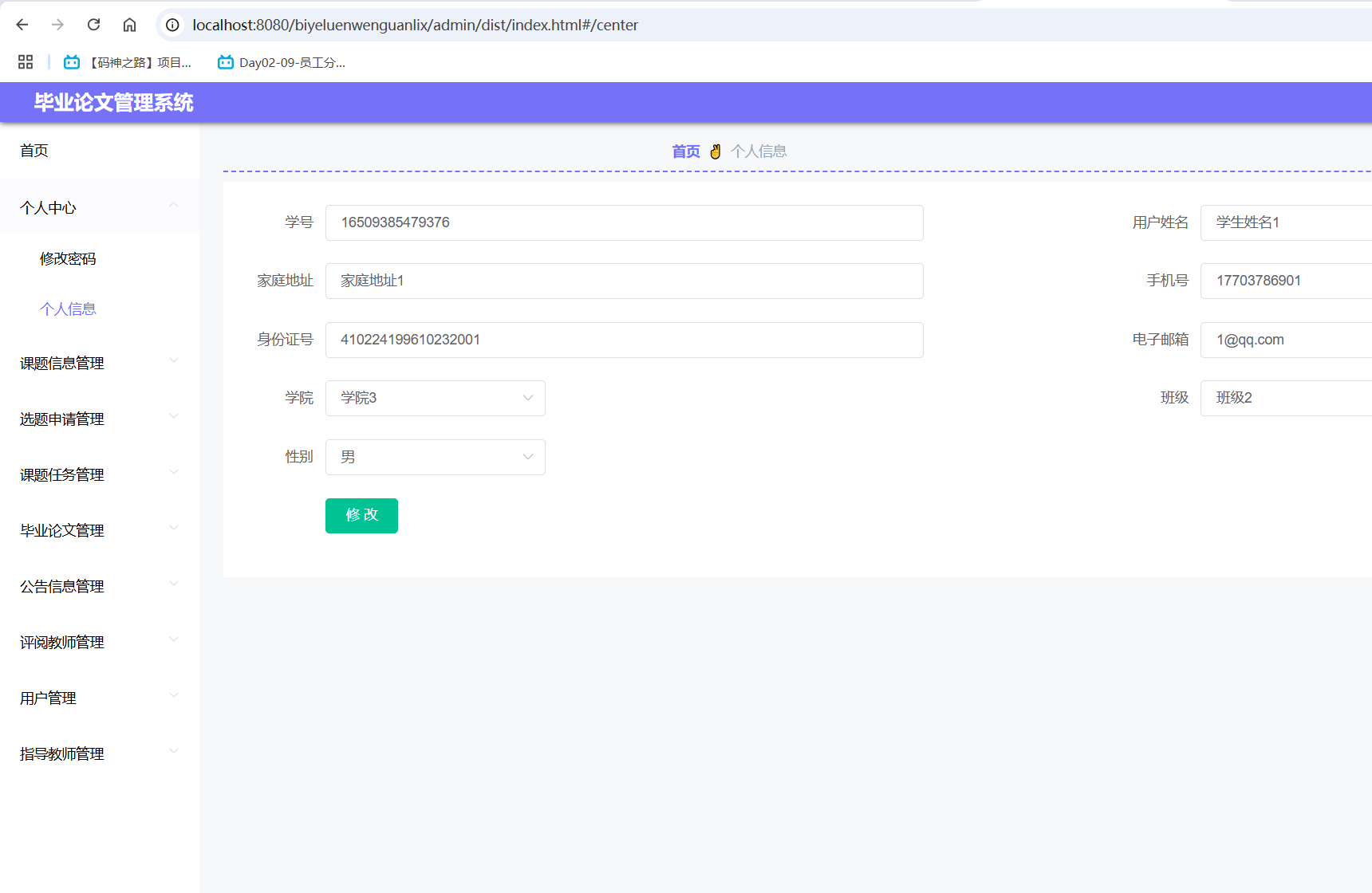
Task: Expand the 选题申请管理 chevron
Action: point(173,417)
